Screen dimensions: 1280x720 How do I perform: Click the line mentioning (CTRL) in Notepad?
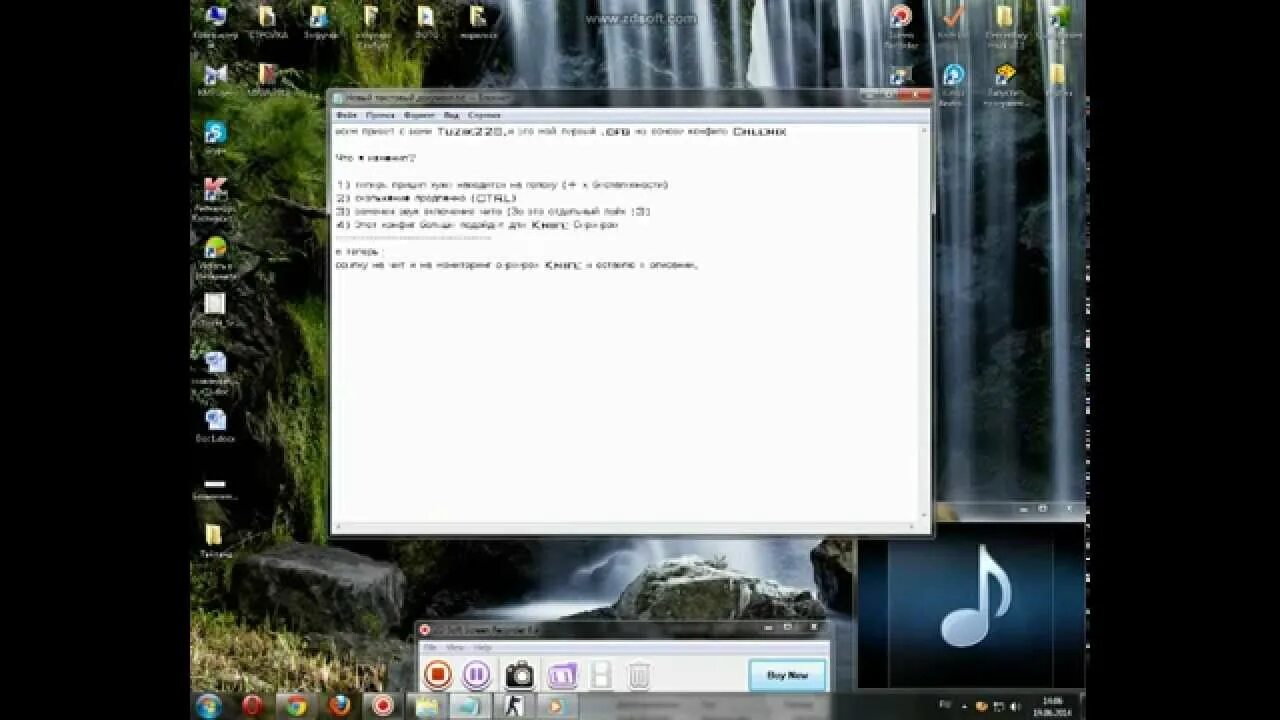click(x=427, y=198)
